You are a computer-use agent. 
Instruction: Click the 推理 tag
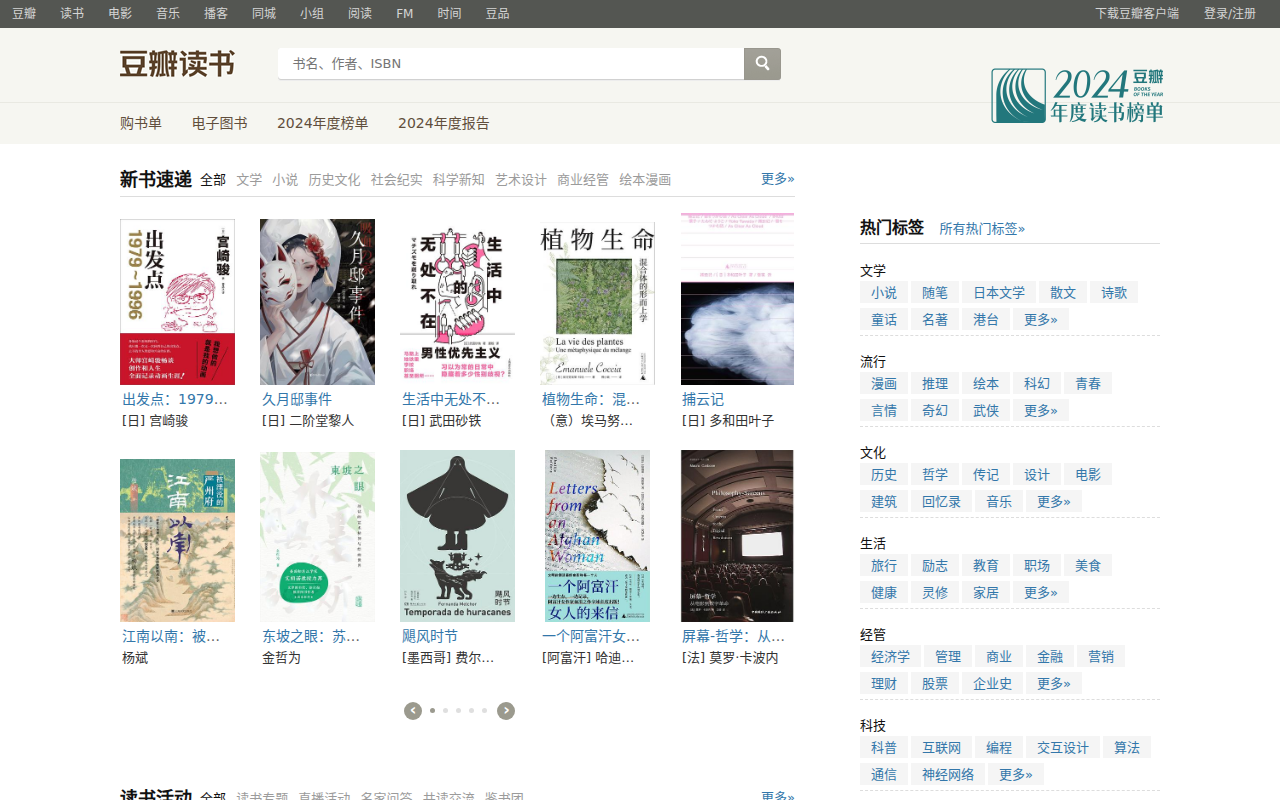(935, 383)
